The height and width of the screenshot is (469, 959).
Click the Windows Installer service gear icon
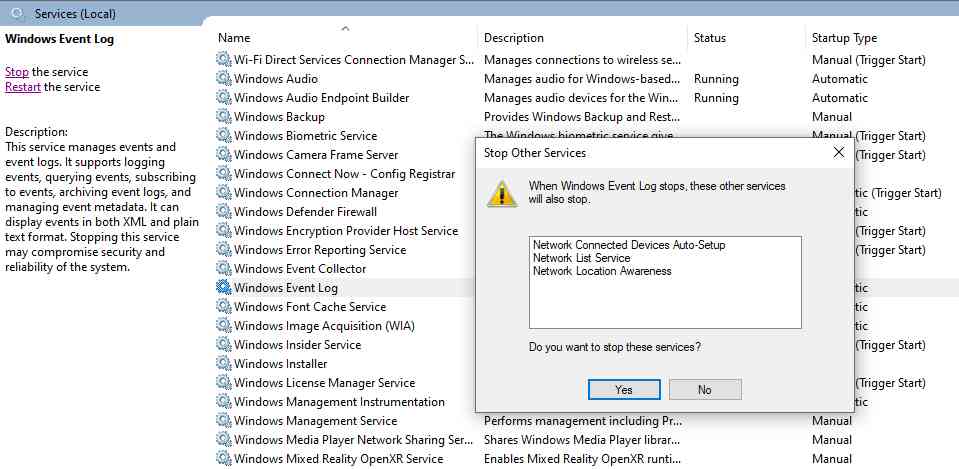224,364
